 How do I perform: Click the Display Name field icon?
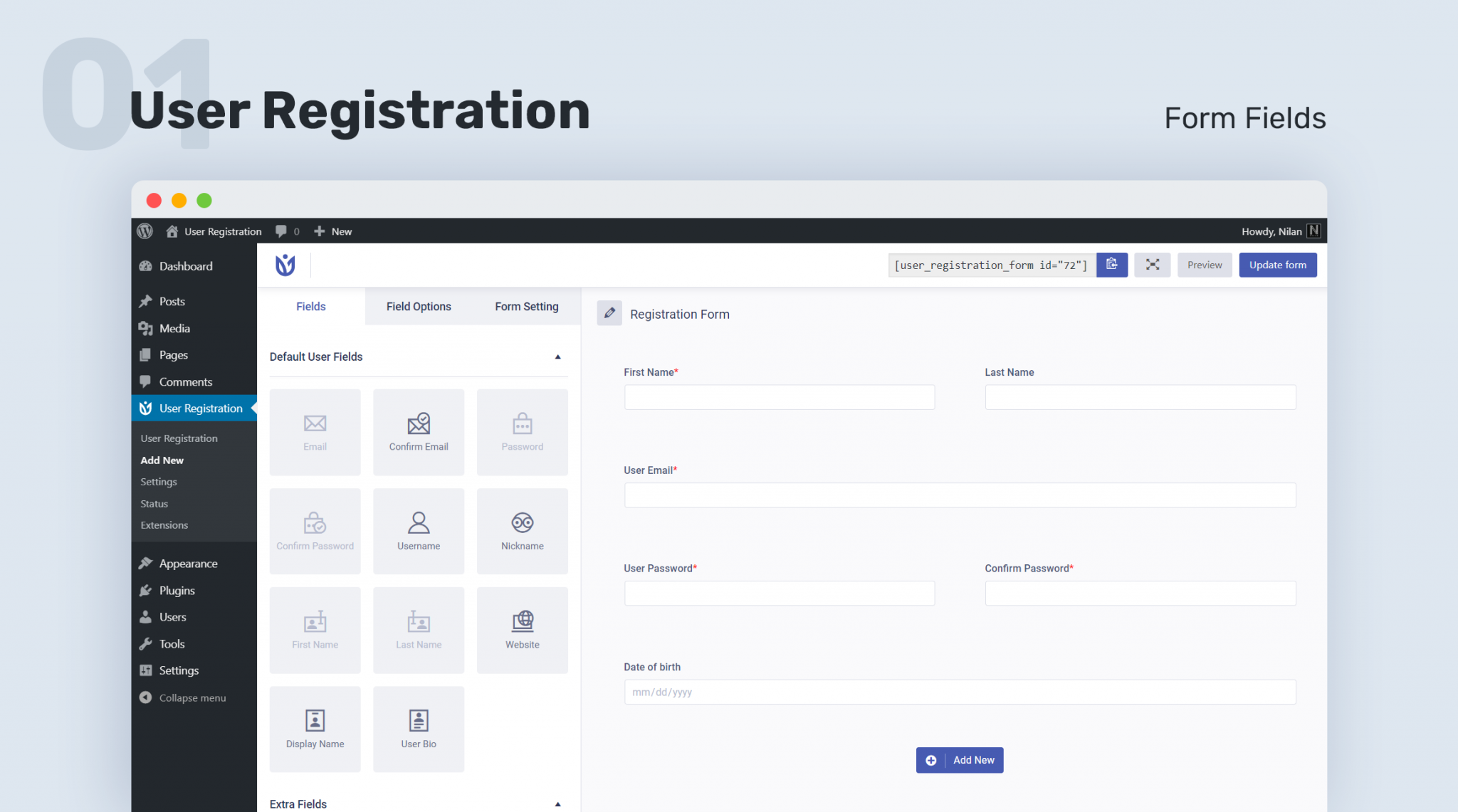pos(314,718)
